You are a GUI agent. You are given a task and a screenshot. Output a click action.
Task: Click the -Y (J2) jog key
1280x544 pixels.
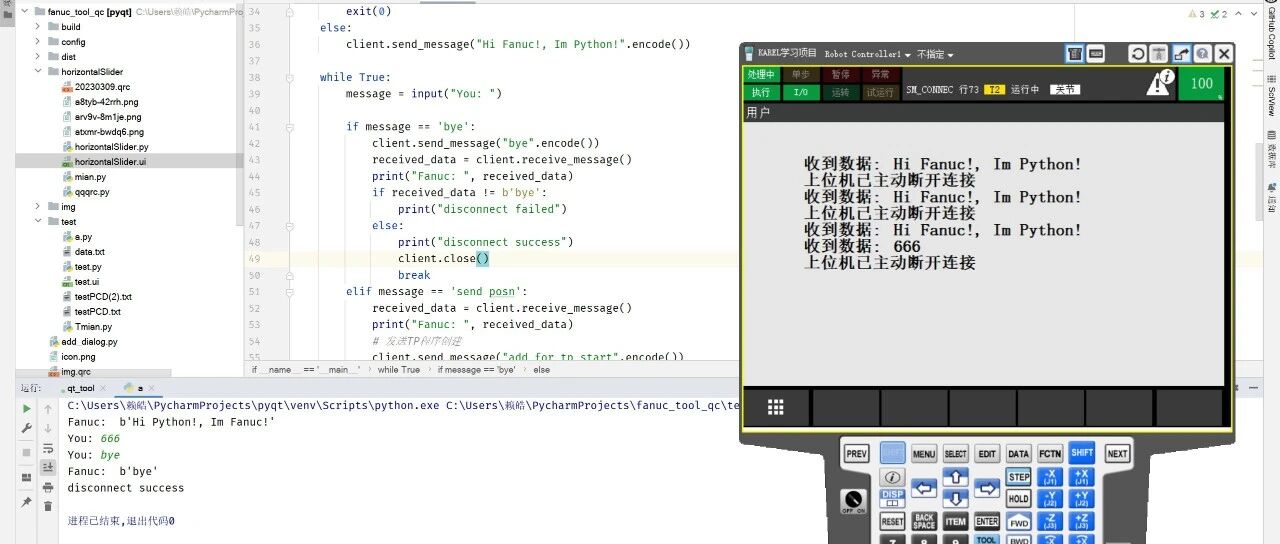(x=1050, y=499)
